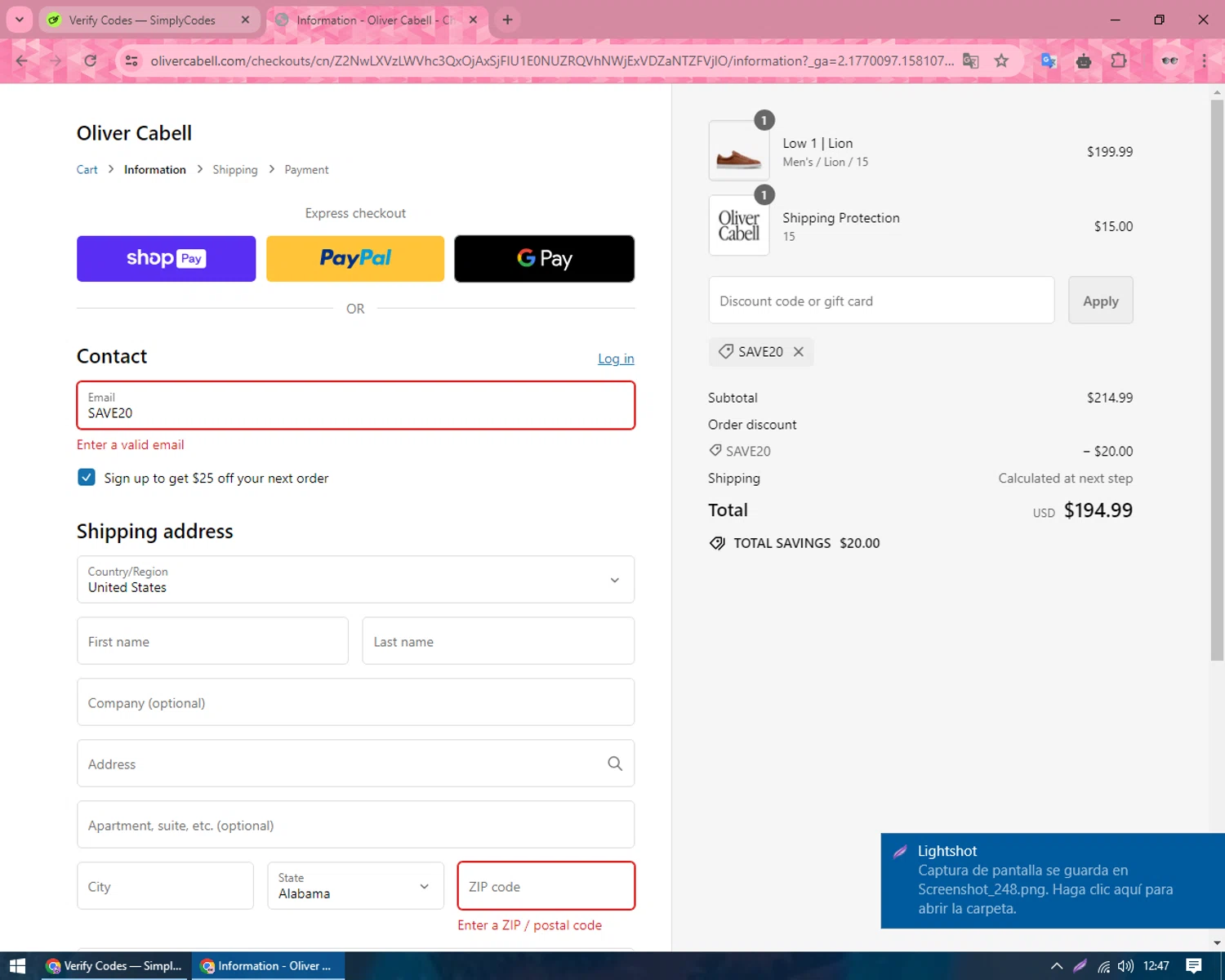Select the Payment breadcrumb step
The width and height of the screenshot is (1225, 980).
306,170
